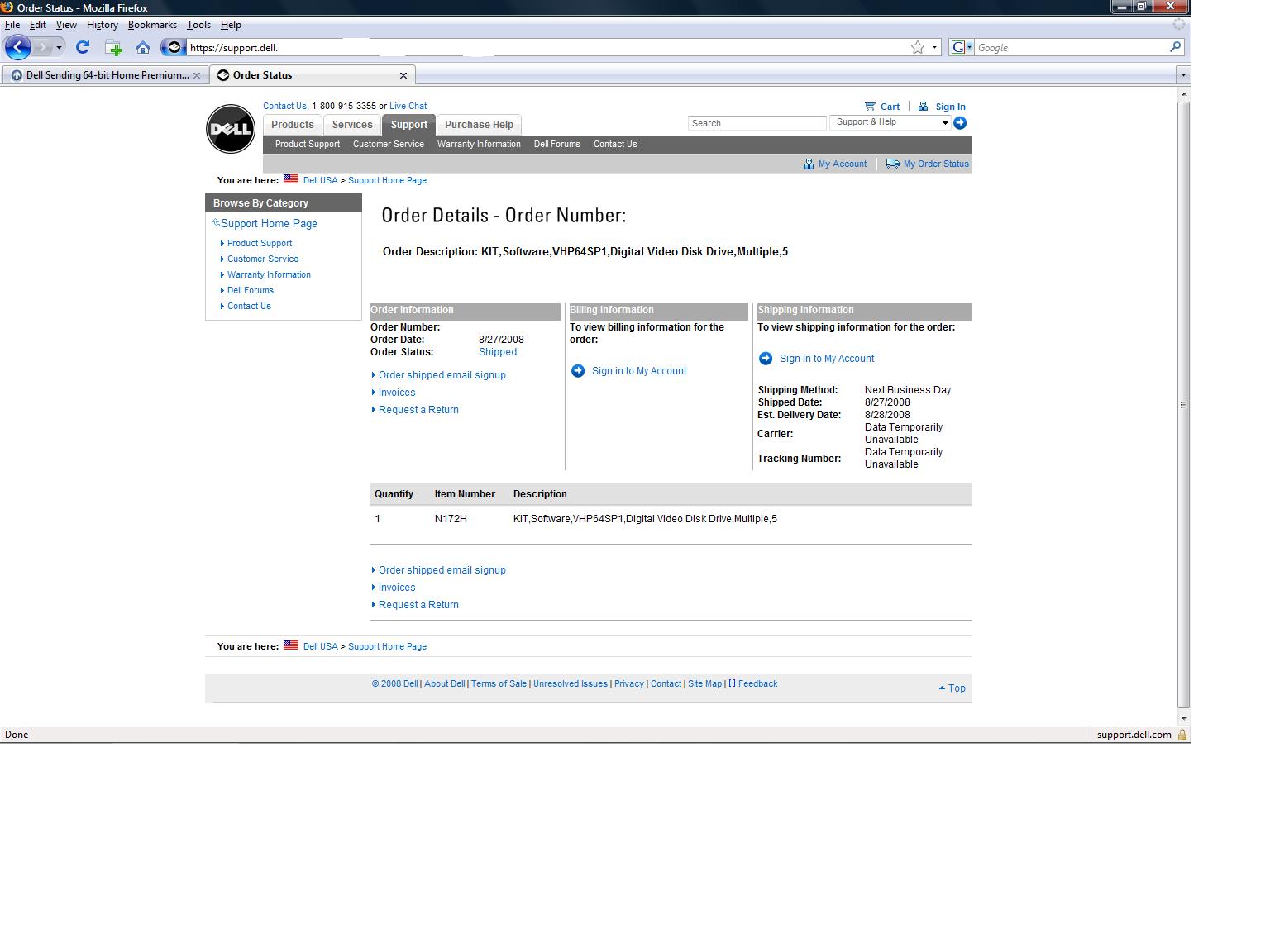The width and height of the screenshot is (1270, 952).
Task: Click the Sign In person icon
Action: point(923,106)
